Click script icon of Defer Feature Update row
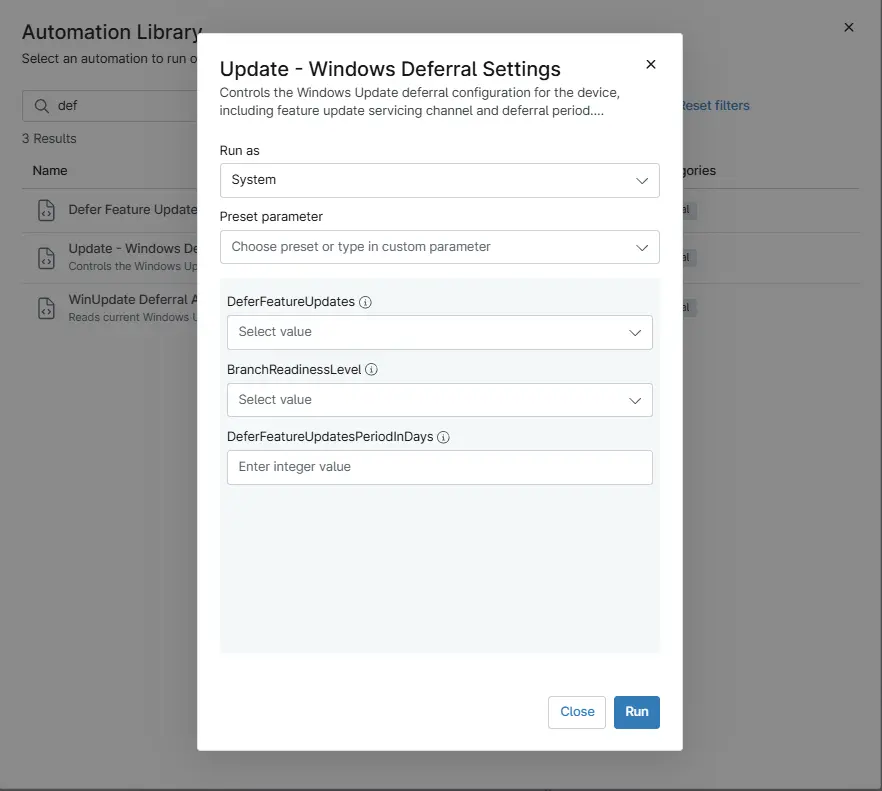The height and width of the screenshot is (791, 882). click(46, 210)
